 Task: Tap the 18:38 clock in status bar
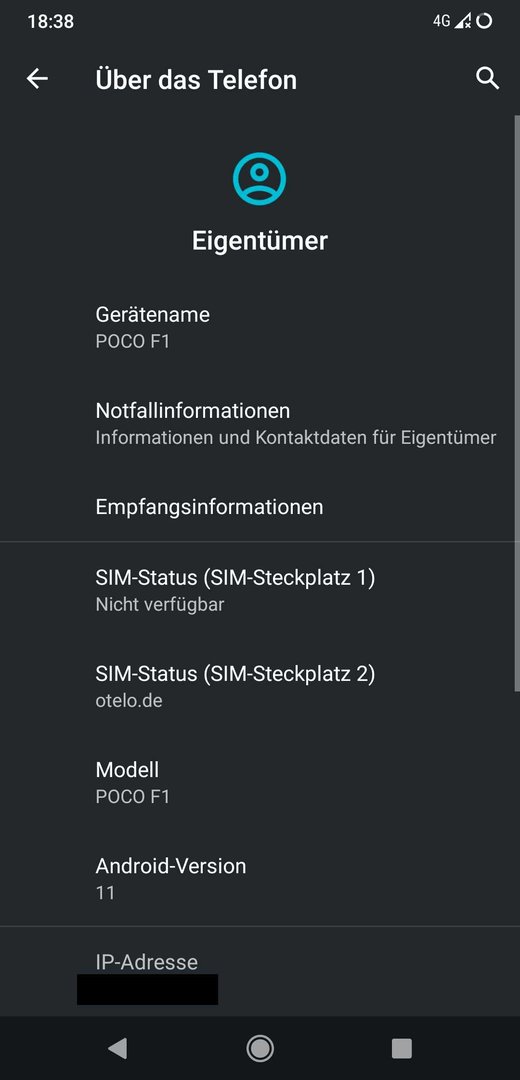(50, 21)
